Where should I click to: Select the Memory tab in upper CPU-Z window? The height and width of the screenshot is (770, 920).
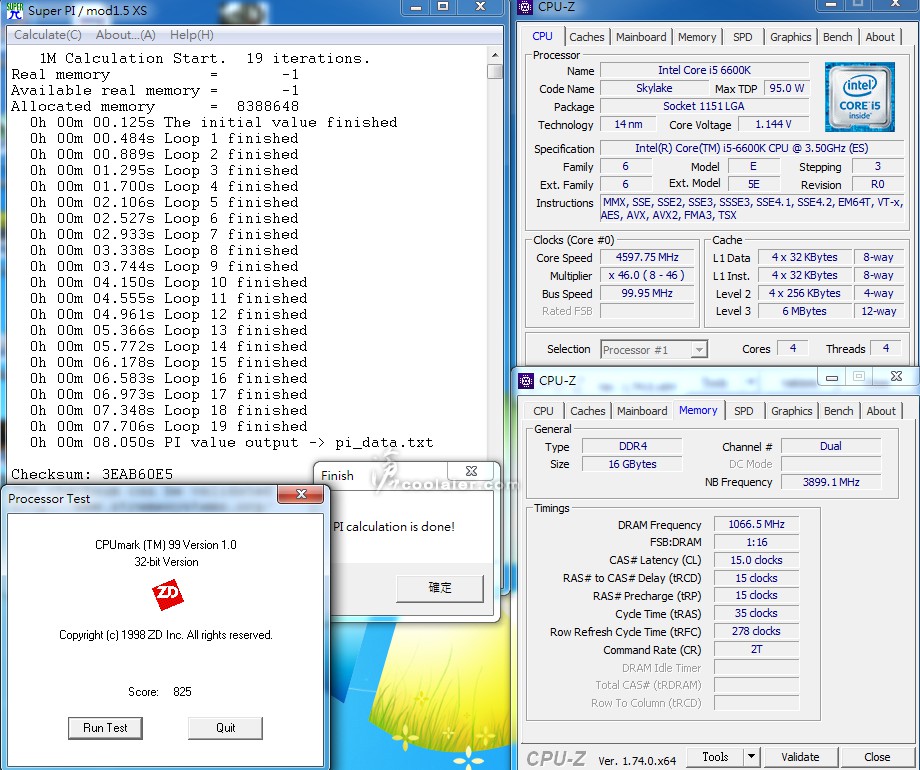click(697, 37)
